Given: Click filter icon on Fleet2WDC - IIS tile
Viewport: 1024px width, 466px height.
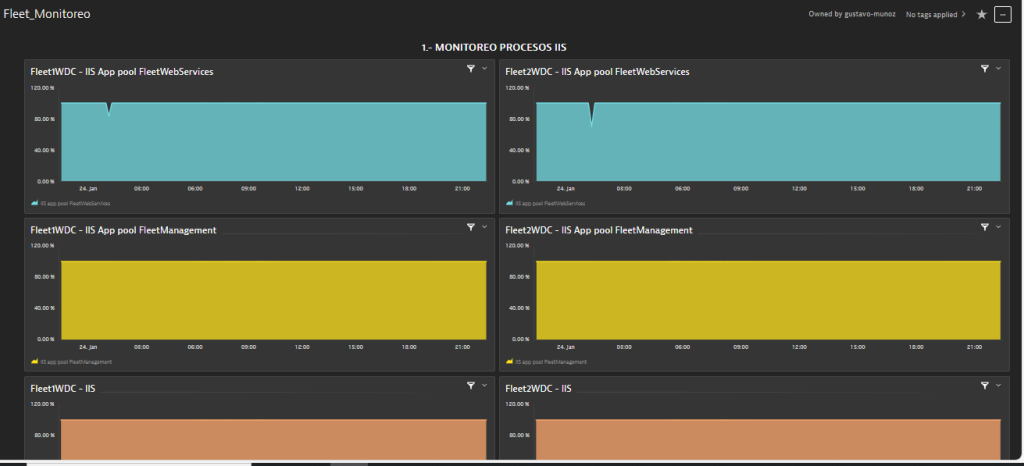Looking at the screenshot, I should (x=985, y=386).
